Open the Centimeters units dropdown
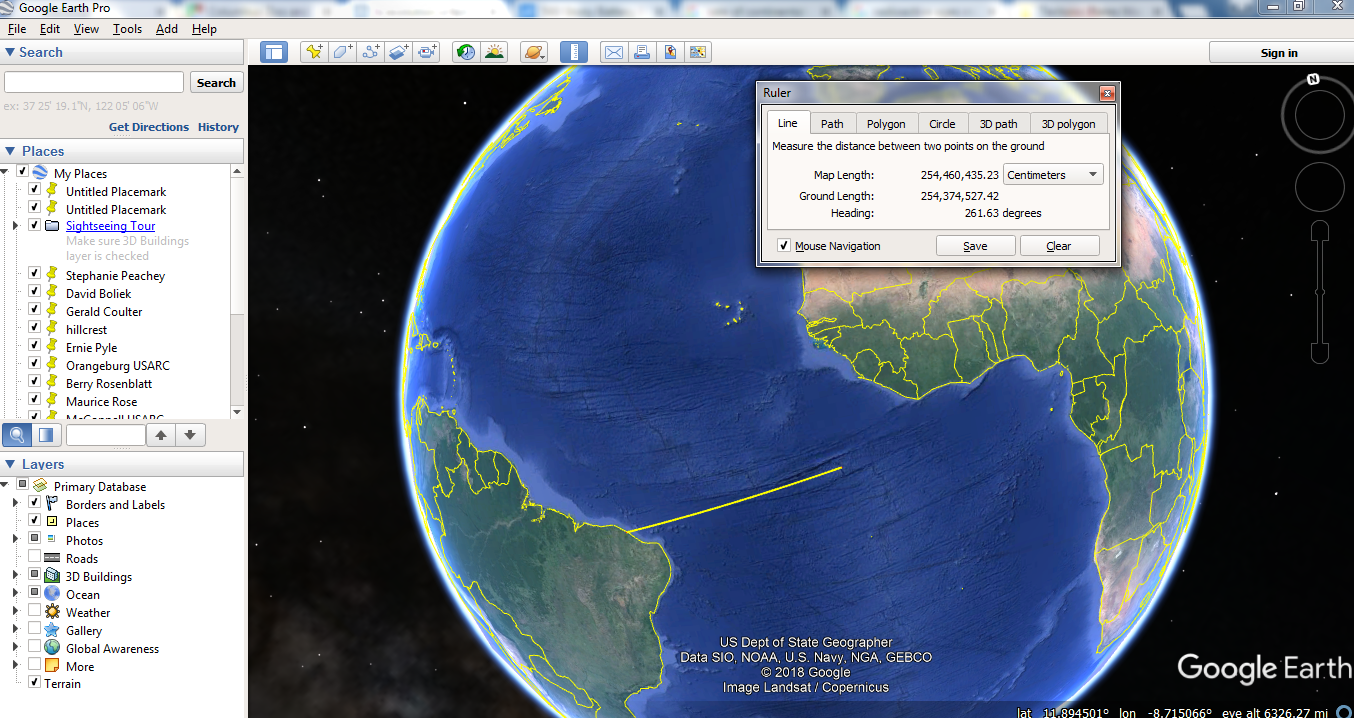This screenshot has width=1354, height=718. click(x=1053, y=175)
